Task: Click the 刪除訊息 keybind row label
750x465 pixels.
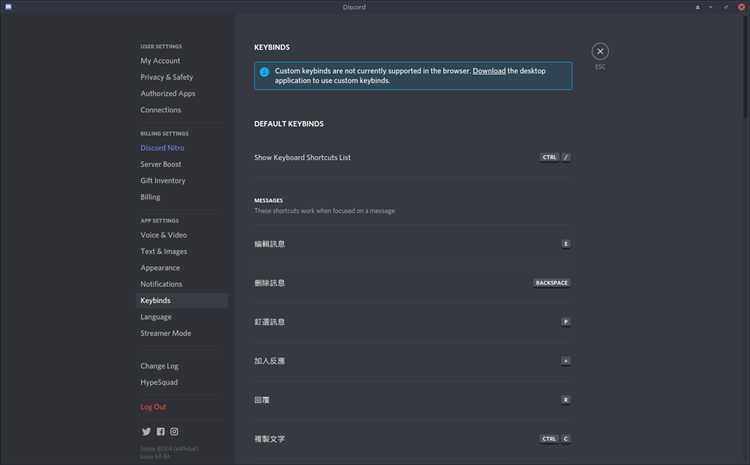Action: tap(269, 283)
